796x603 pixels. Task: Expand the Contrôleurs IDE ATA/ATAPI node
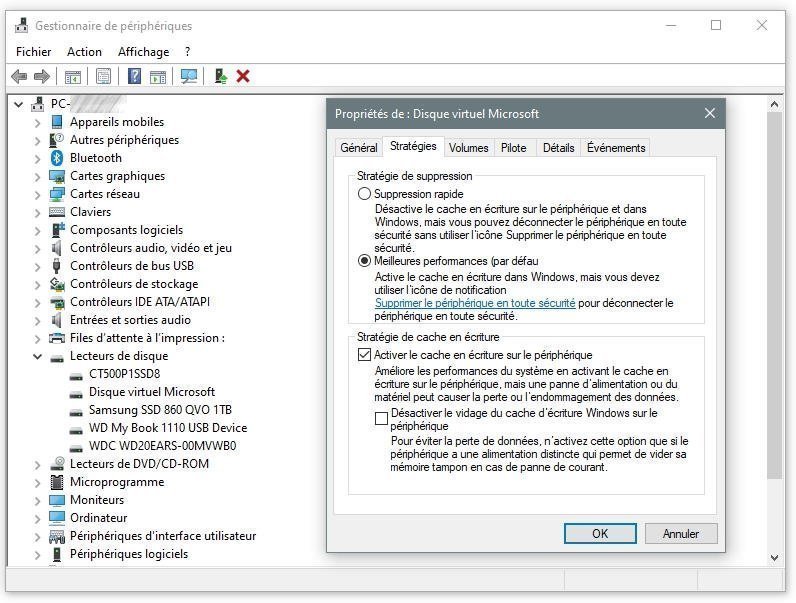38,303
